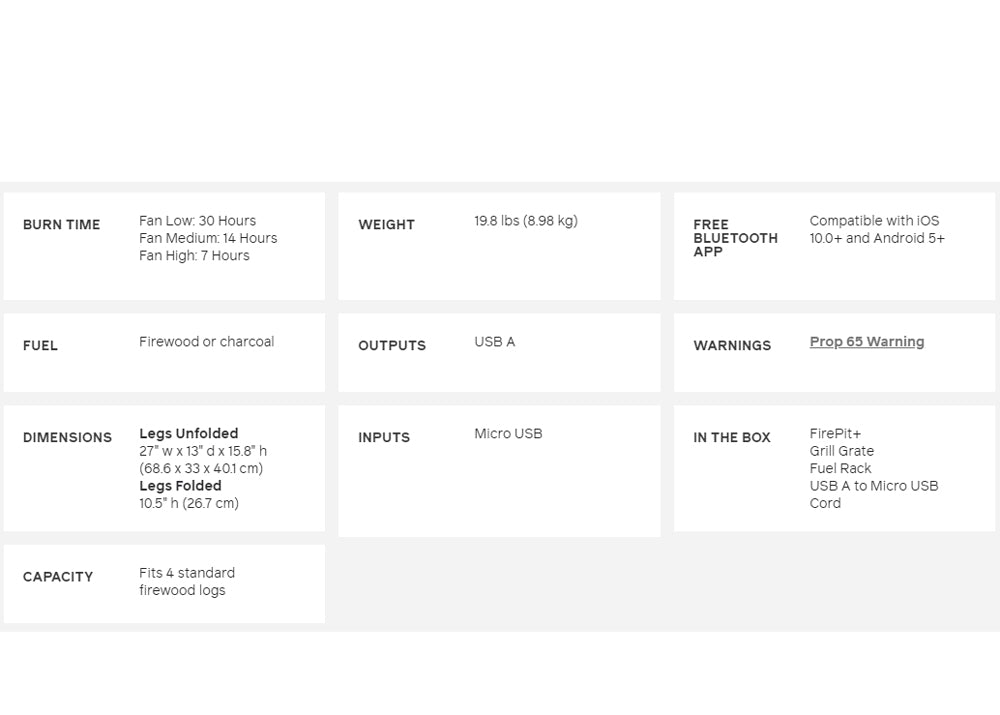This screenshot has width=1000, height=715.
Task: Open the Prop 65 Warning link
Action: click(x=866, y=342)
